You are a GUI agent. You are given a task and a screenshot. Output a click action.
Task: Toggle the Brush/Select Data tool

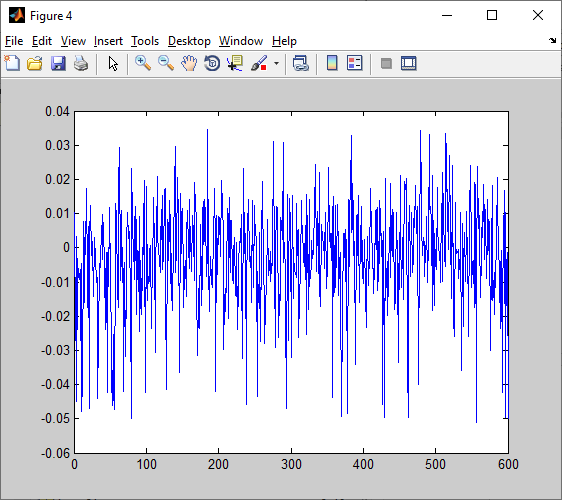point(259,63)
